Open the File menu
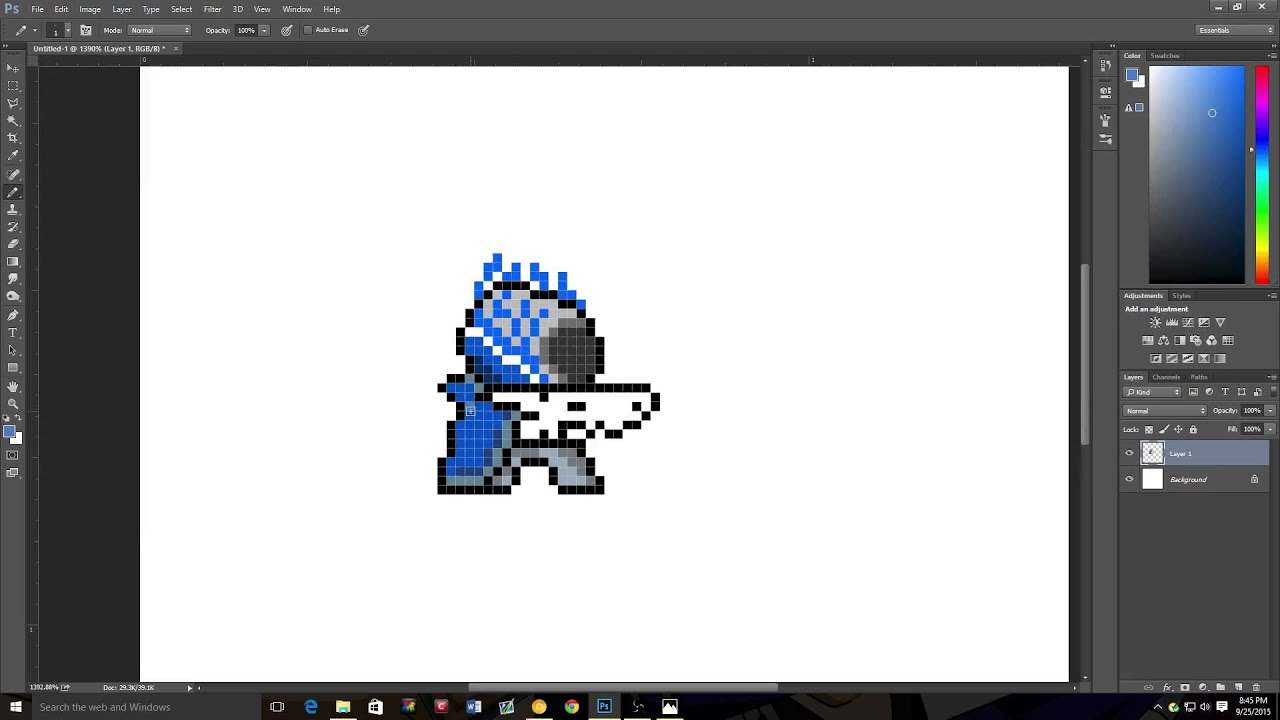The image size is (1280, 720). click(37, 9)
